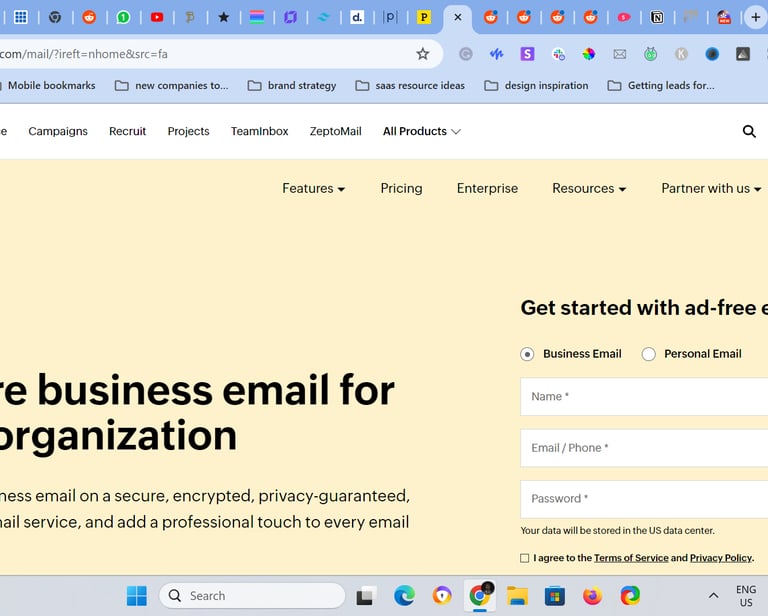
Task: Expand the Partner with us menu
Action: click(x=711, y=189)
